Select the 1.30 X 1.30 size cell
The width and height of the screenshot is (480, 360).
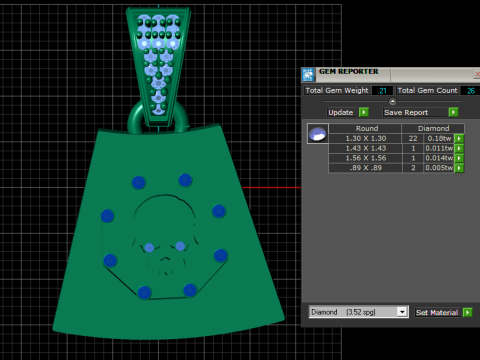click(x=365, y=138)
